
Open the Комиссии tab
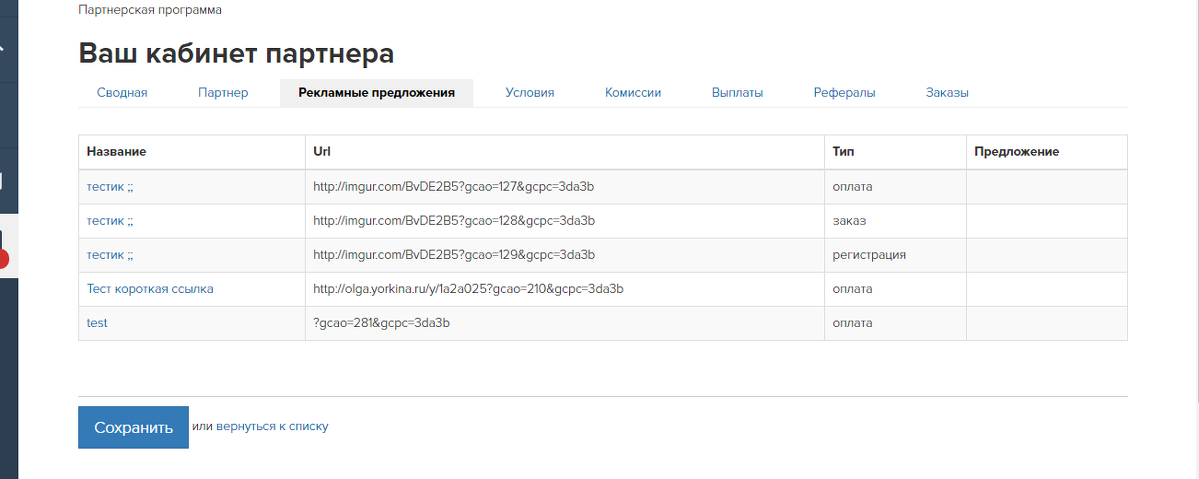(x=632, y=93)
